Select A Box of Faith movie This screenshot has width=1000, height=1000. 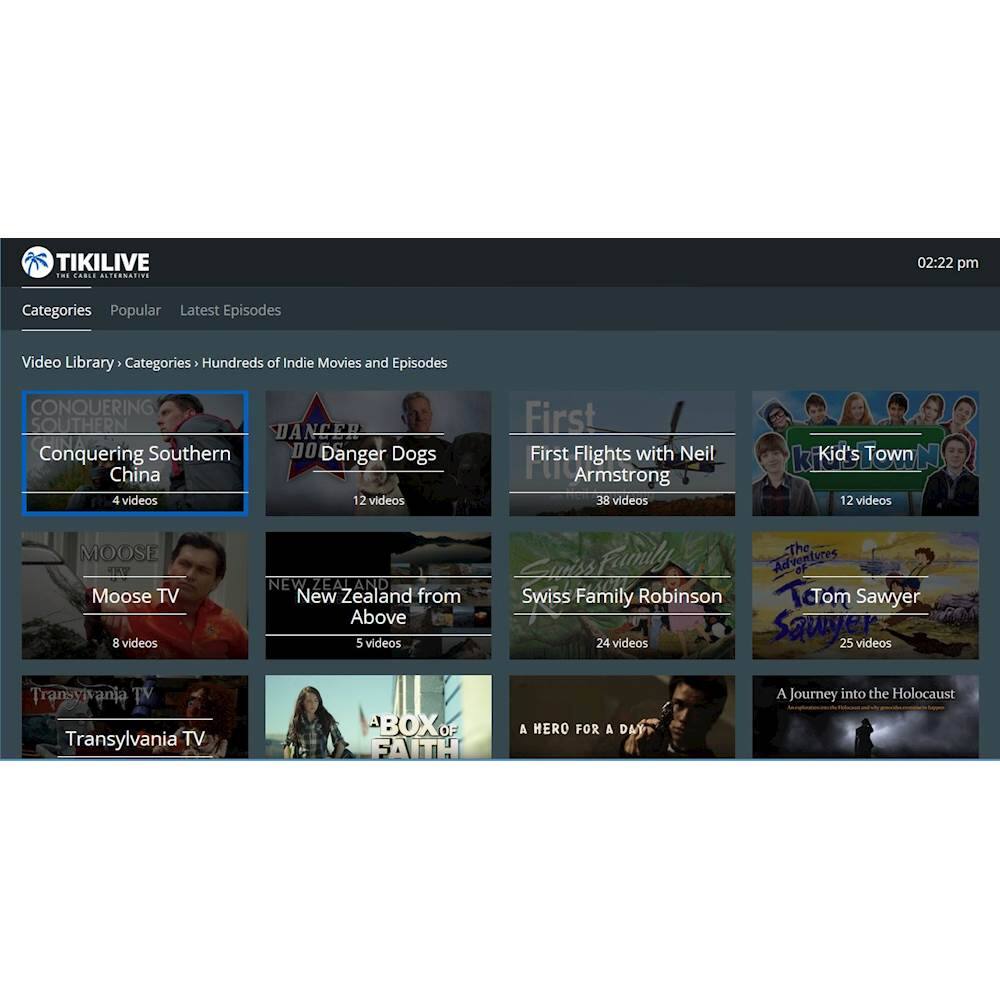point(378,718)
